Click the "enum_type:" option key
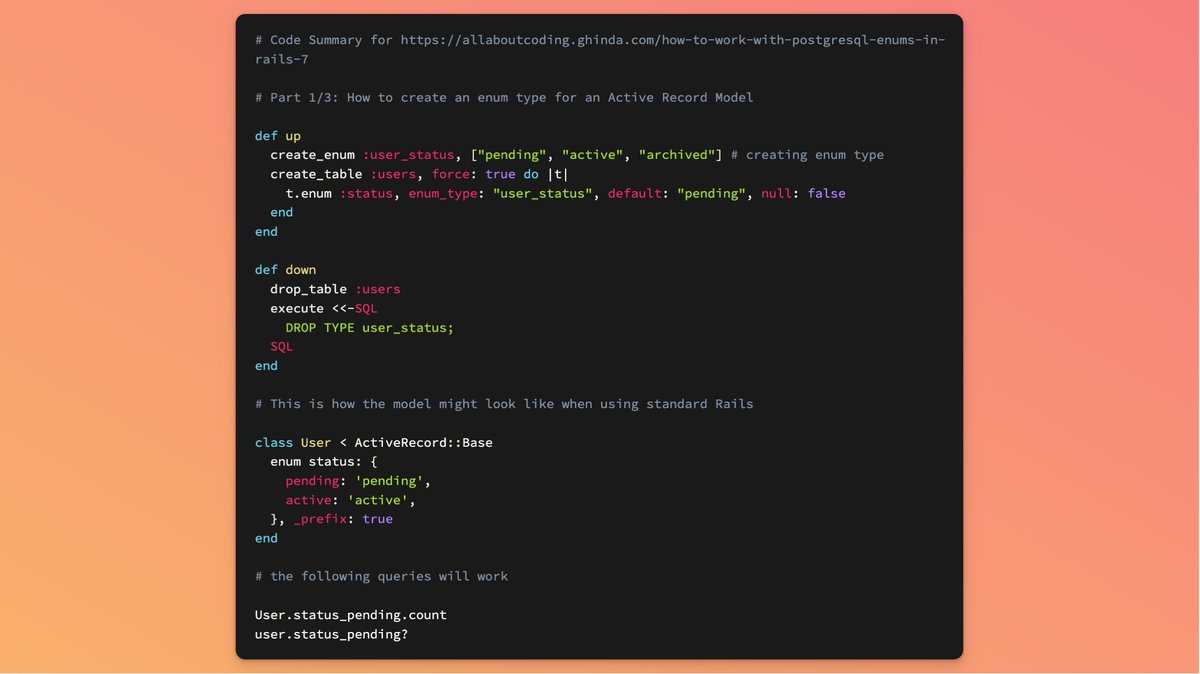The height and width of the screenshot is (674, 1200). click(447, 193)
